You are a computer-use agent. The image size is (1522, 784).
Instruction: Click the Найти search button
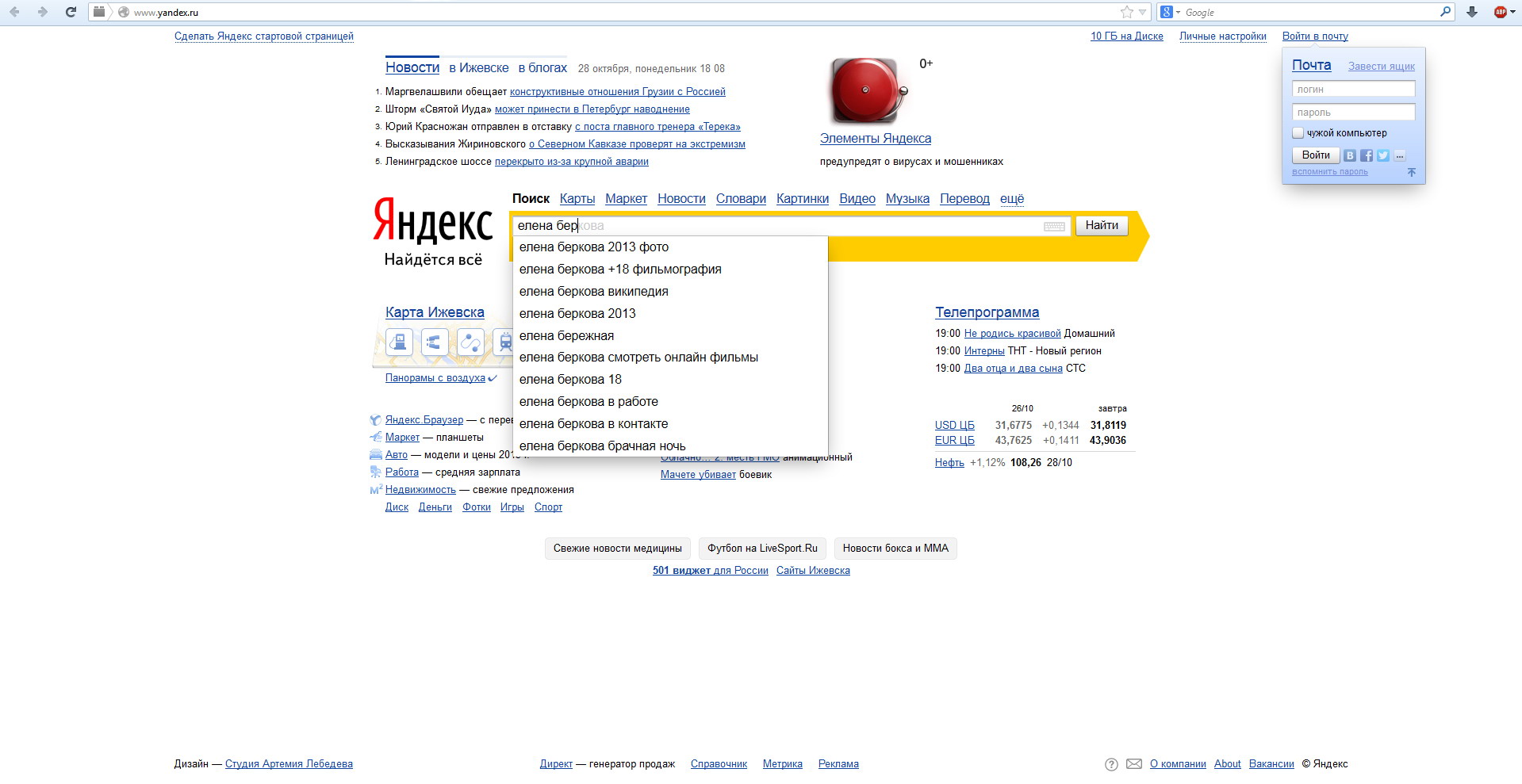(x=1102, y=226)
